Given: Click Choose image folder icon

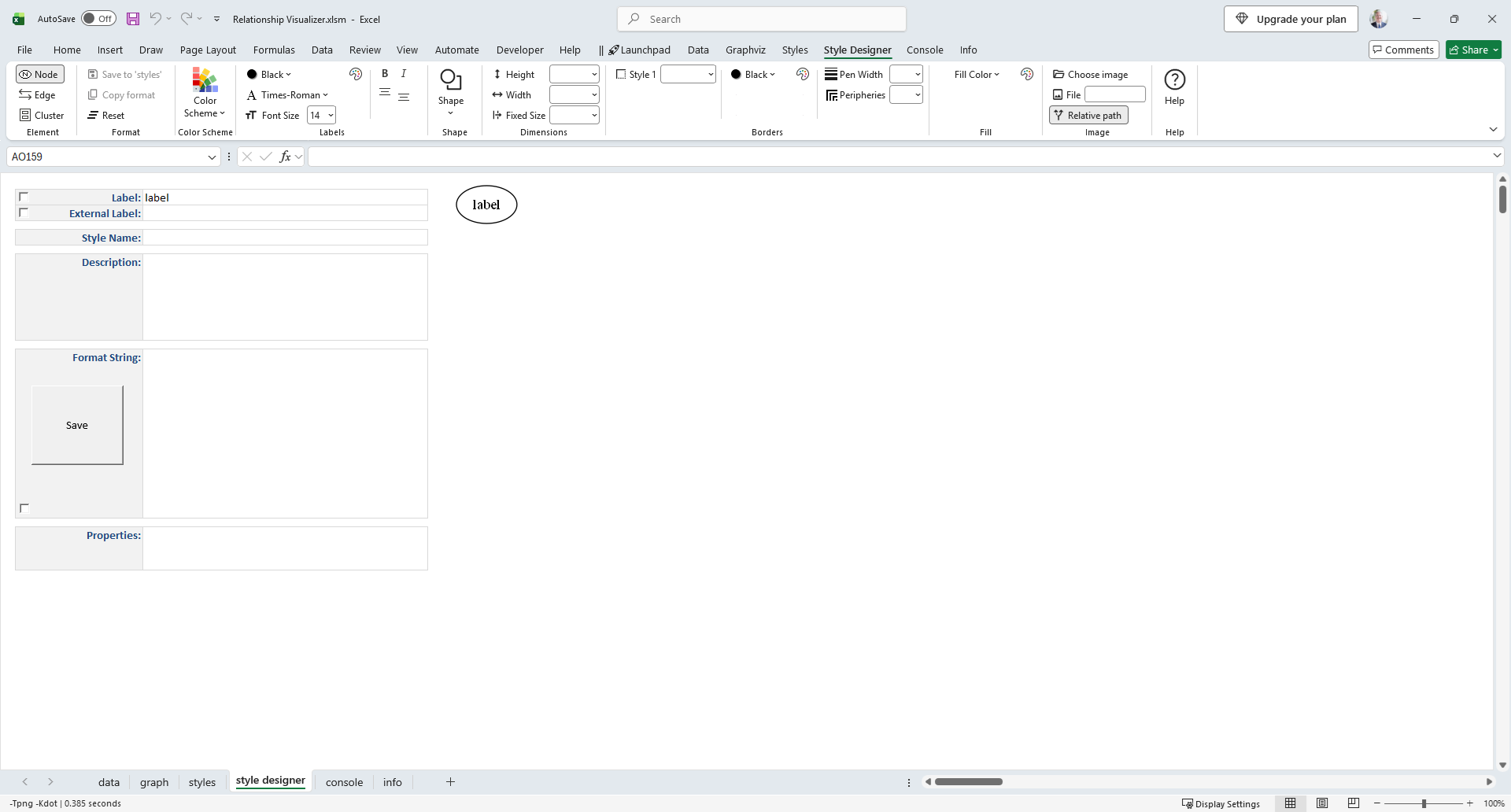Looking at the screenshot, I should tap(1058, 74).
